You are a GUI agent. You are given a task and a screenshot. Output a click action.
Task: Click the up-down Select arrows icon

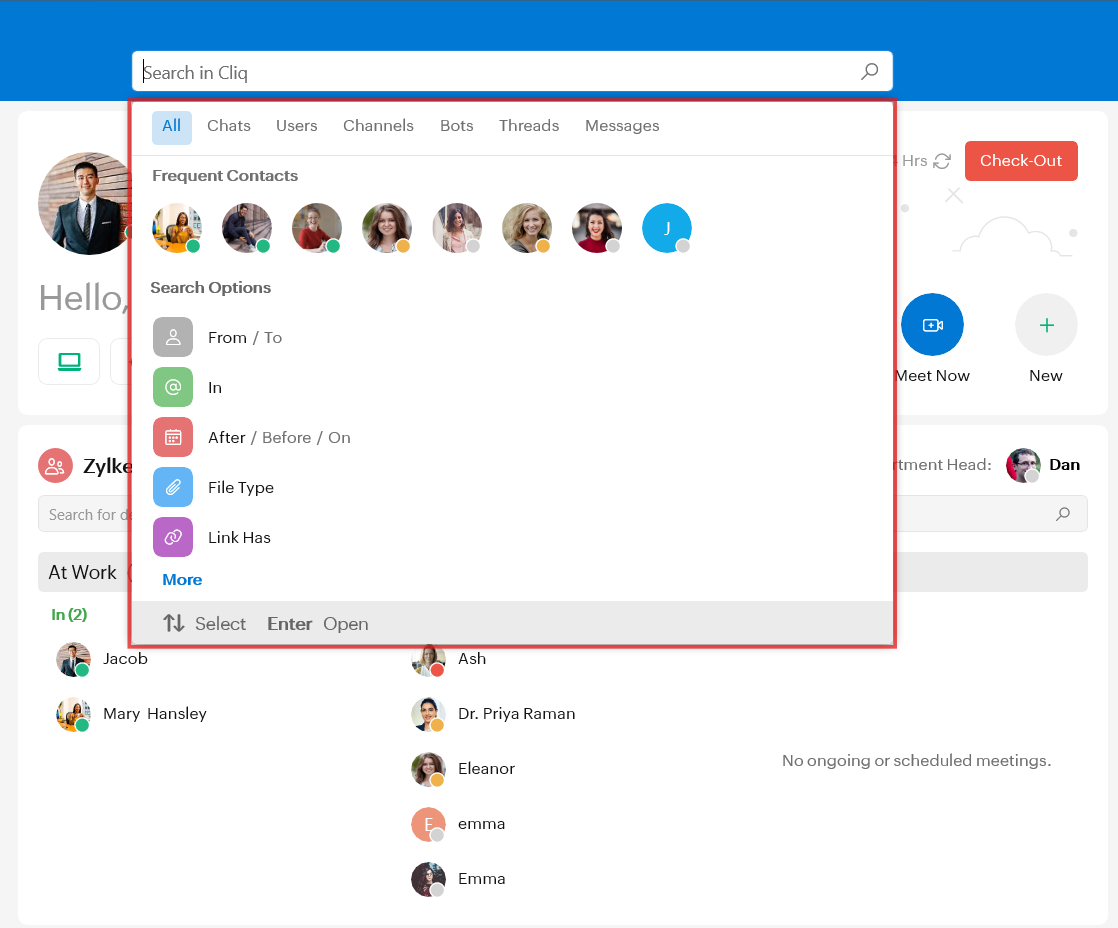174,624
